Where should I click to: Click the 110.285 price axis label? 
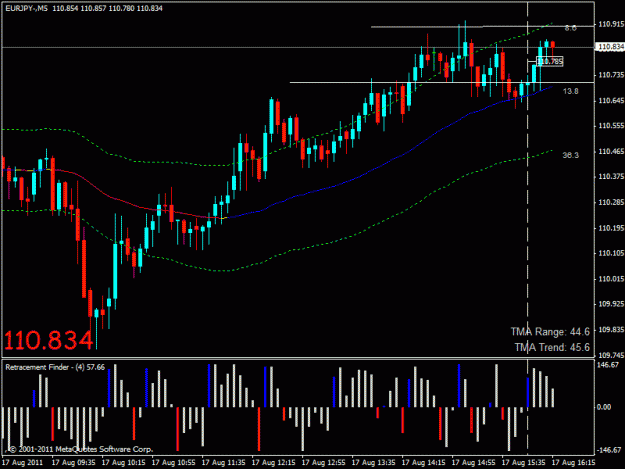[x=611, y=202]
